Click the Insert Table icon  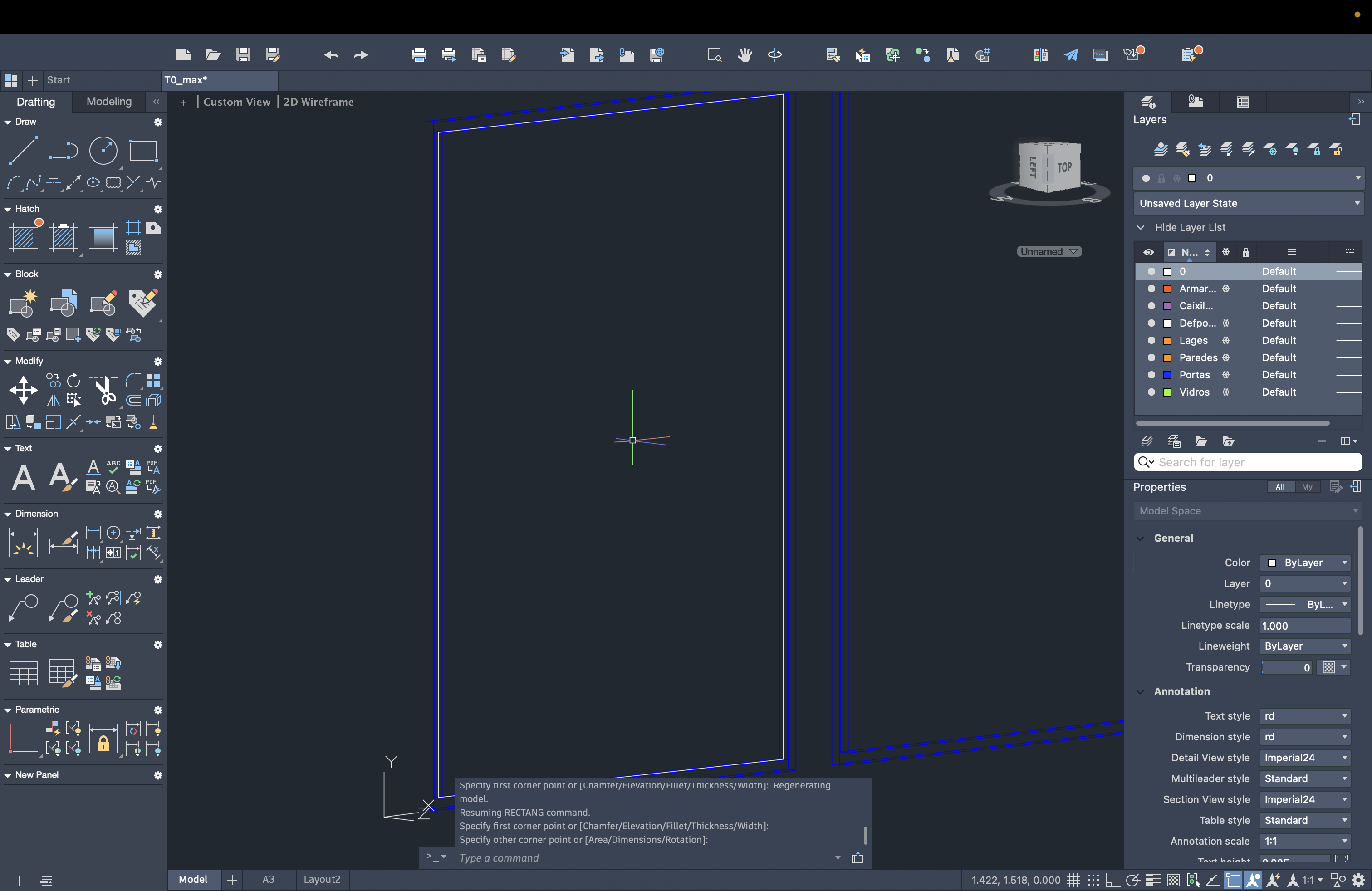23,673
